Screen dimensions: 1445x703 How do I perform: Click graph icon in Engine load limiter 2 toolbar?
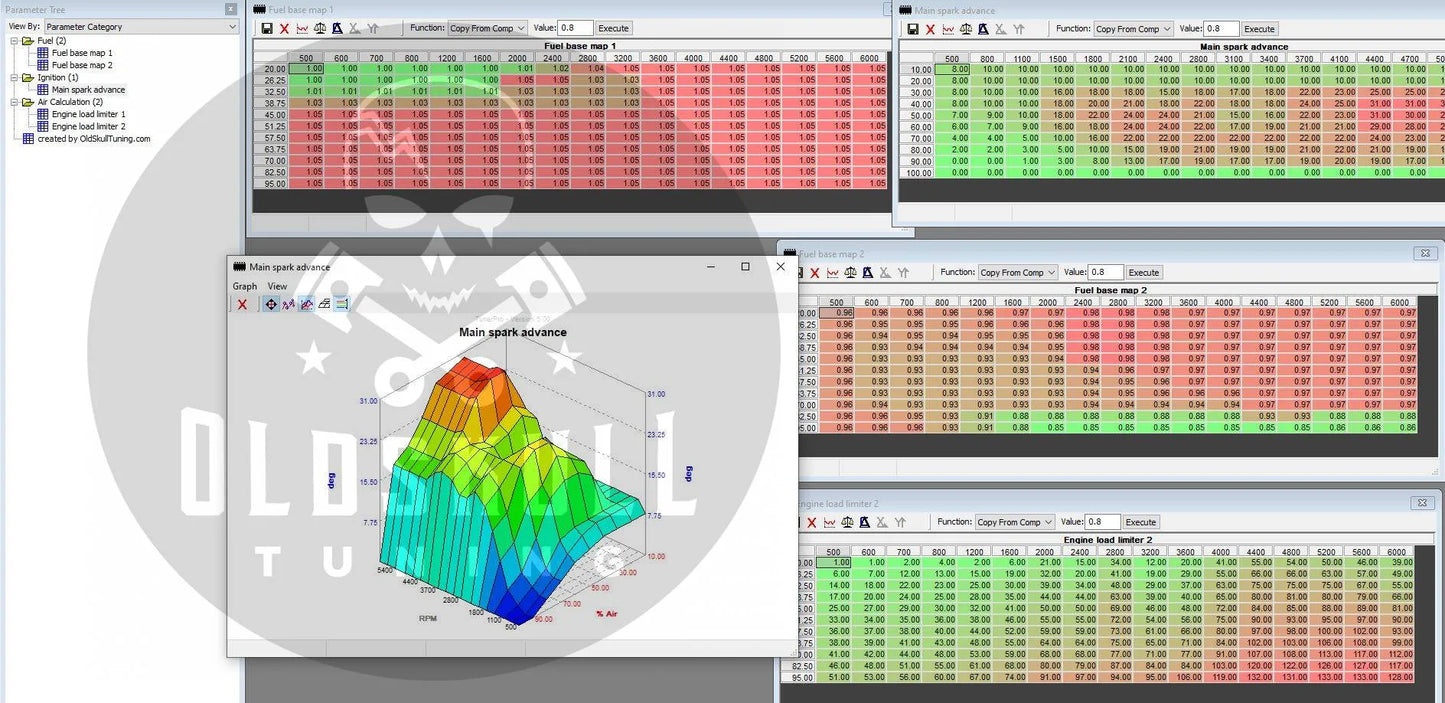pyautogui.click(x=829, y=523)
